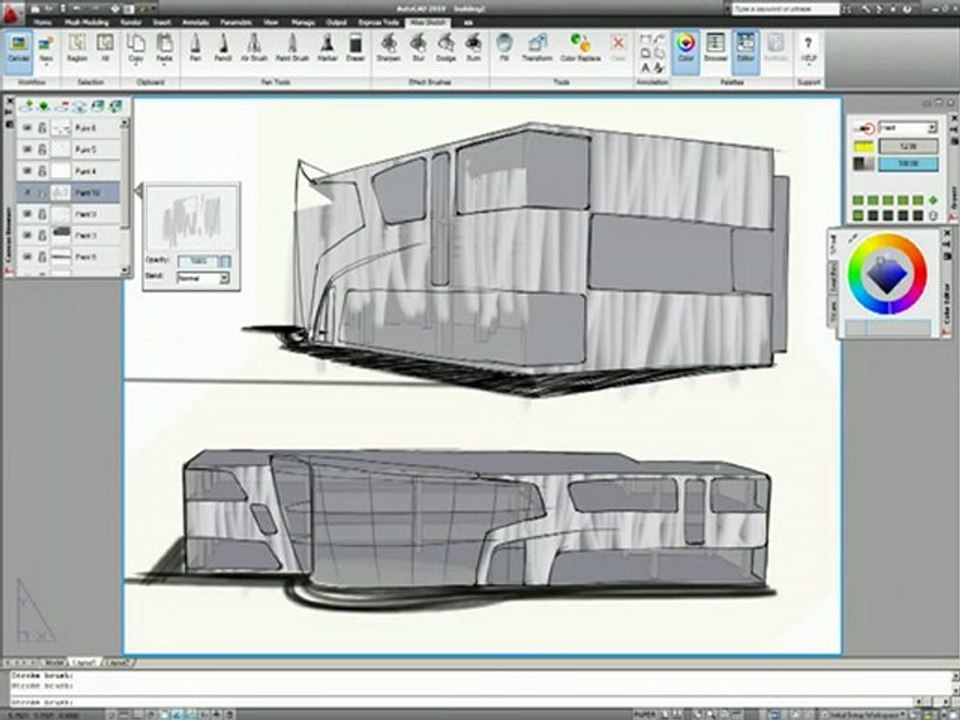Toggle visibility of the Paint 4 layer
The height and width of the screenshot is (720, 960).
point(27,171)
